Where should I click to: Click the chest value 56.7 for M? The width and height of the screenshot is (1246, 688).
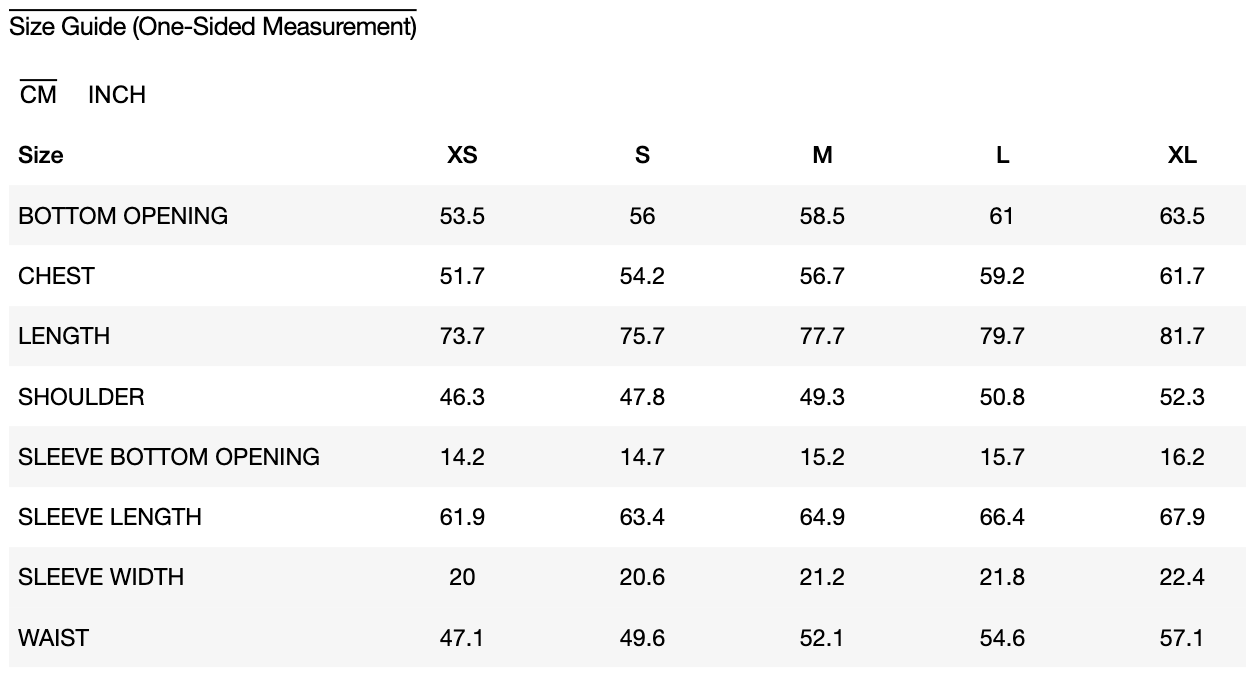pos(822,276)
